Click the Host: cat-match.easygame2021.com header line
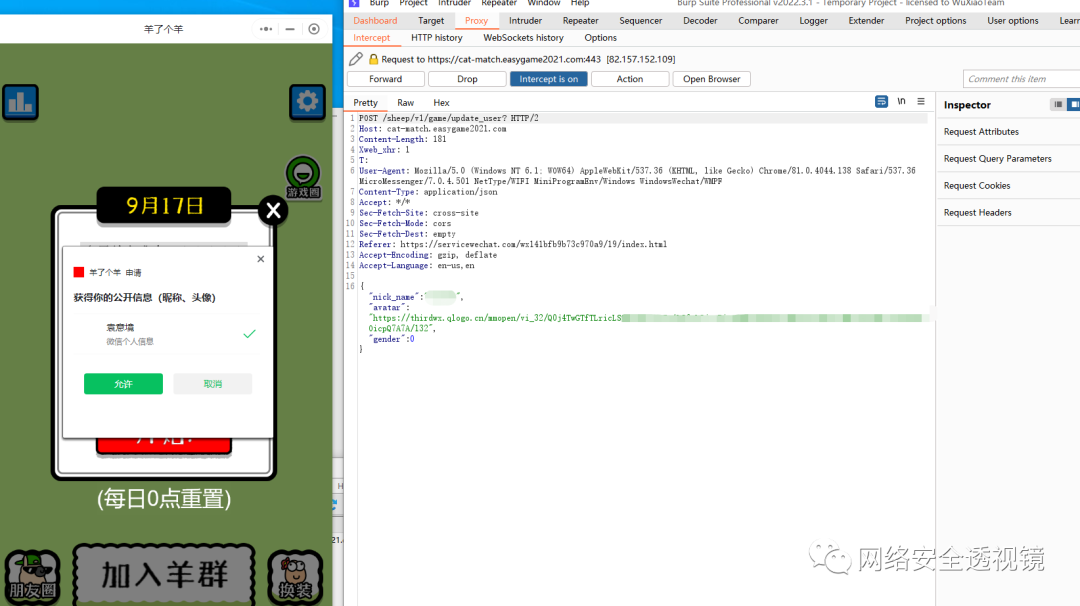Screen dimensions: 1080x606 pos(433,129)
